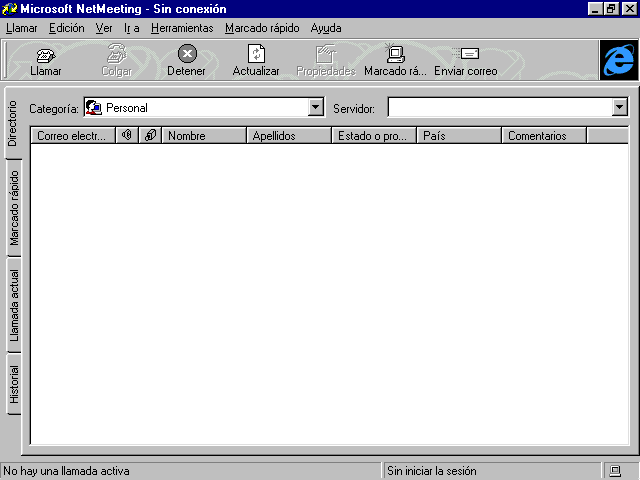Open the Edición menu
The height and width of the screenshot is (480, 640).
coord(67,28)
